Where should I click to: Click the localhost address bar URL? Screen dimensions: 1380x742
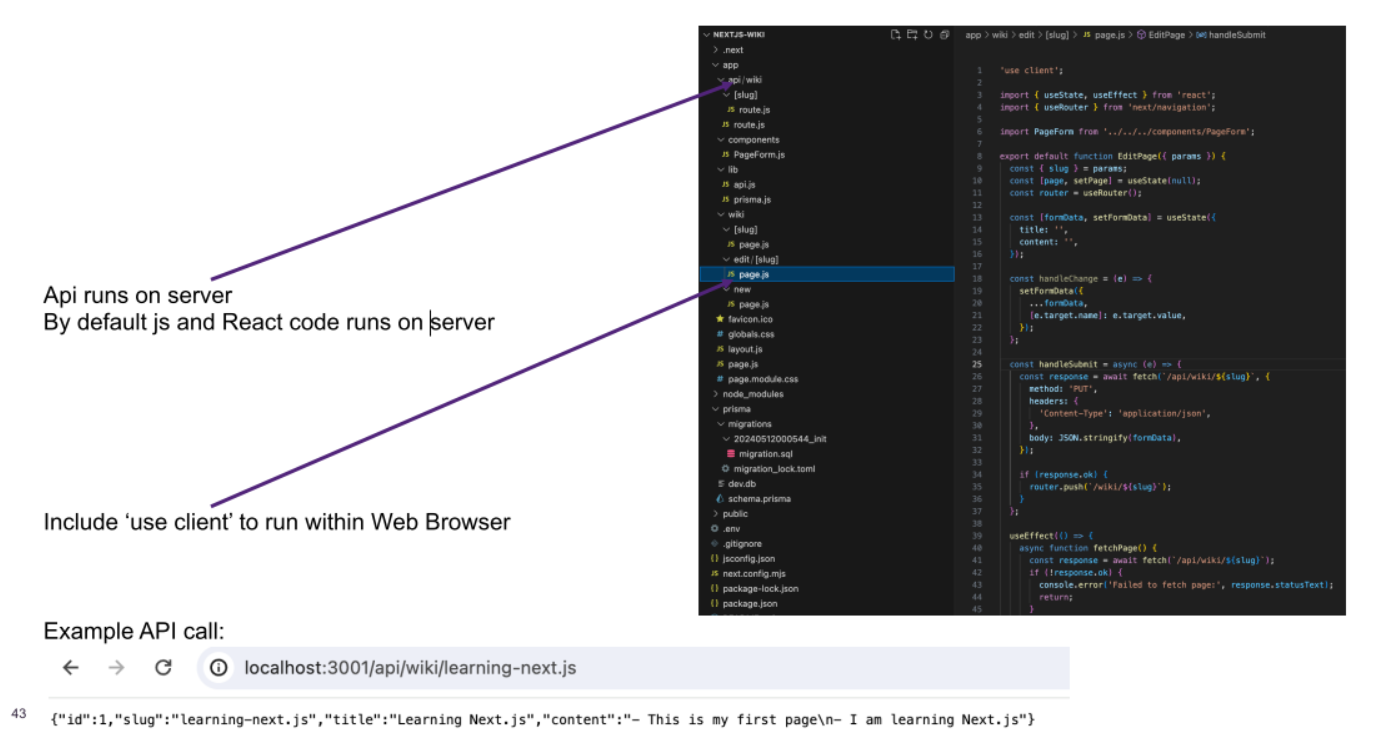tap(410, 668)
